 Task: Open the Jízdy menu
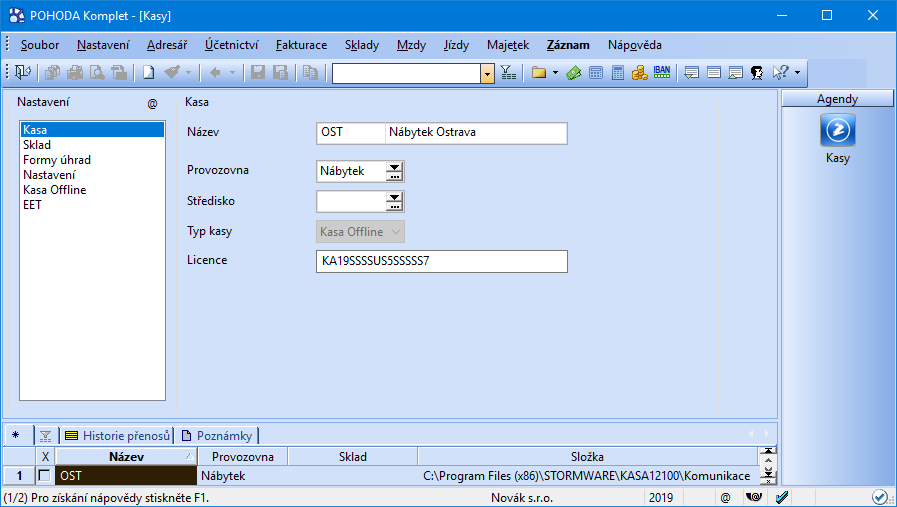point(456,45)
